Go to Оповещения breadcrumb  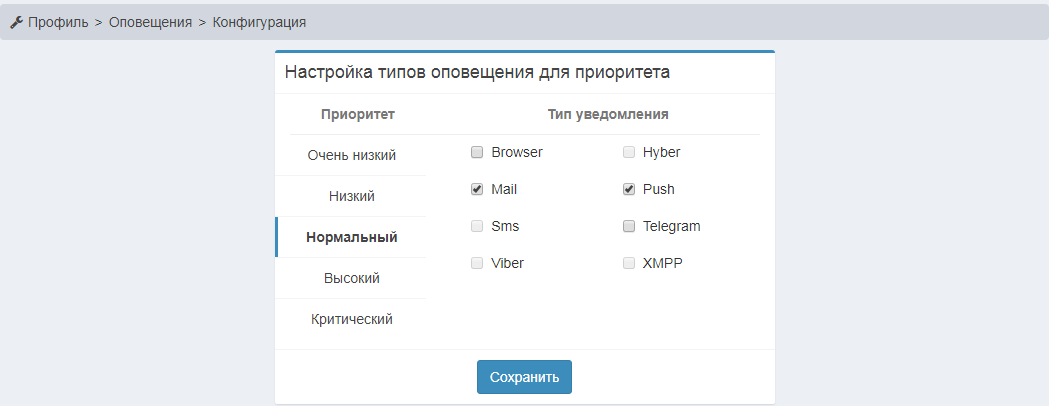tap(150, 21)
